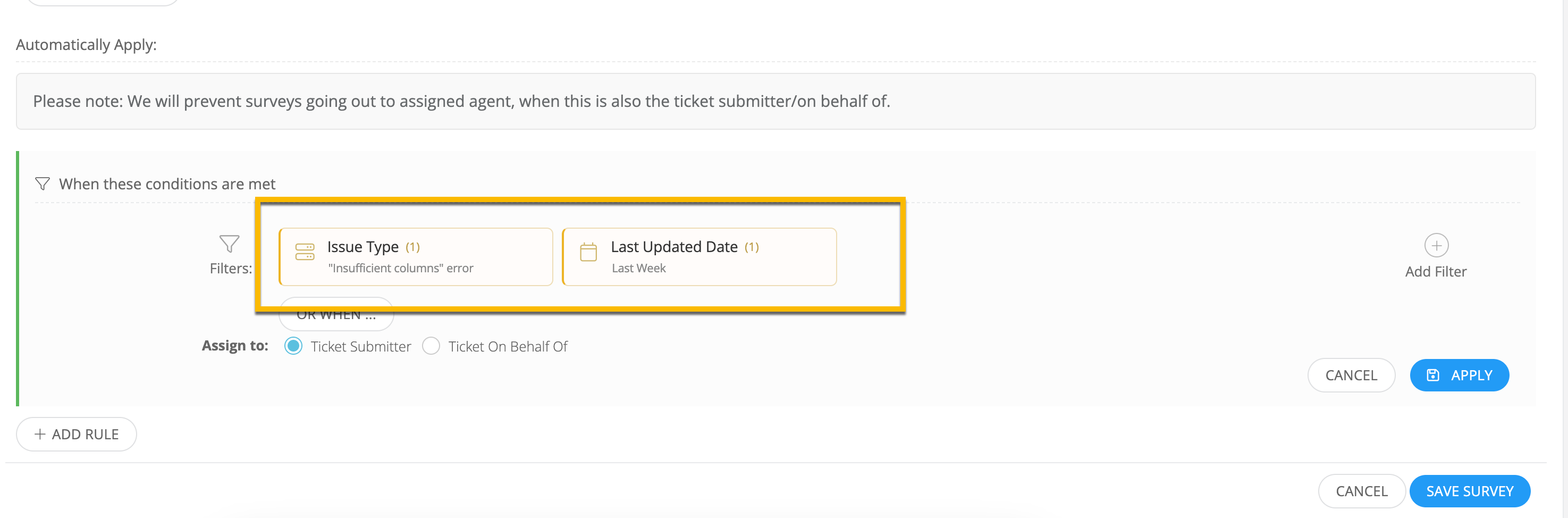Viewport: 1568px width, 518px height.
Task: Open the Issue Type filter card
Action: [x=416, y=257]
